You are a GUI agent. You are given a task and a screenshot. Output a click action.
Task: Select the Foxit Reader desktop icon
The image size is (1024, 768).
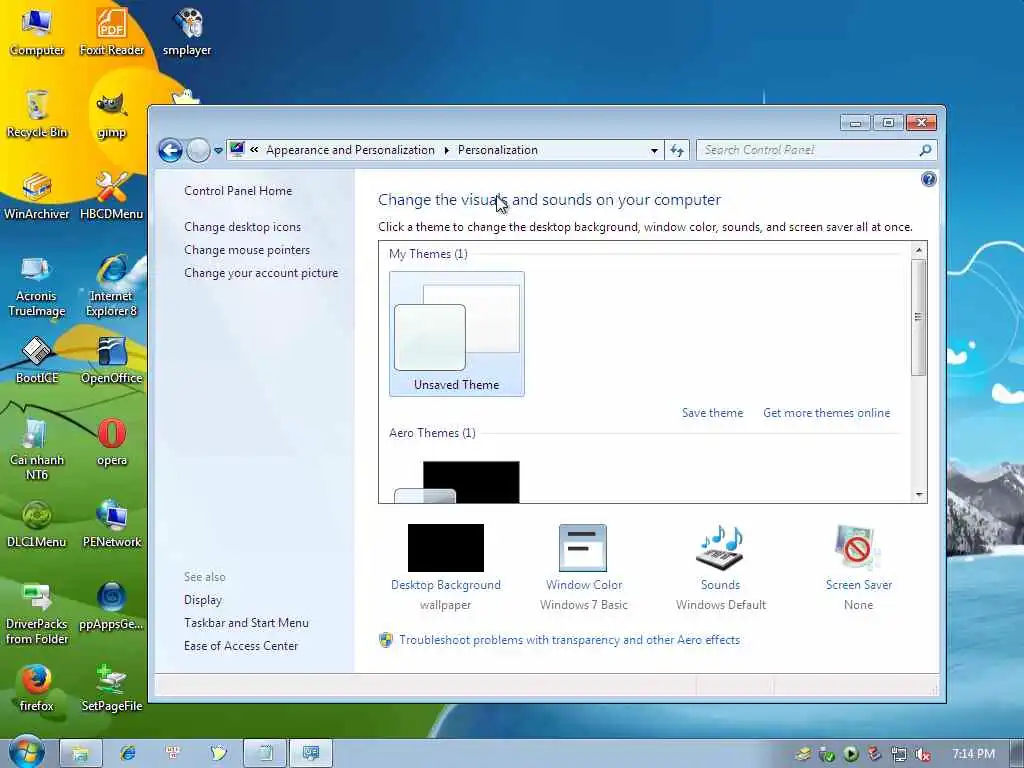coord(112,31)
